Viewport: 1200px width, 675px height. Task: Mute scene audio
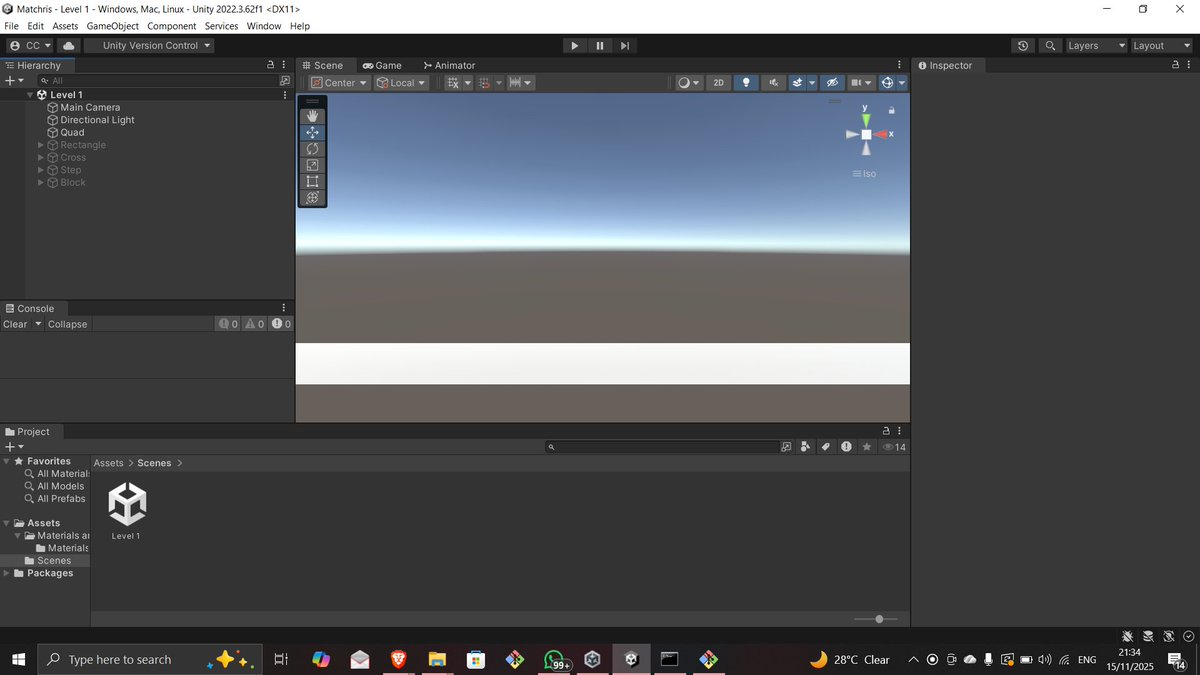[773, 82]
